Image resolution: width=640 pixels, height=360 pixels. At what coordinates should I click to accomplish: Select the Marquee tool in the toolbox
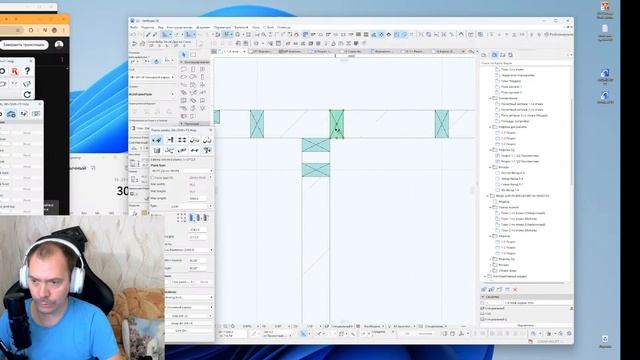point(193,55)
